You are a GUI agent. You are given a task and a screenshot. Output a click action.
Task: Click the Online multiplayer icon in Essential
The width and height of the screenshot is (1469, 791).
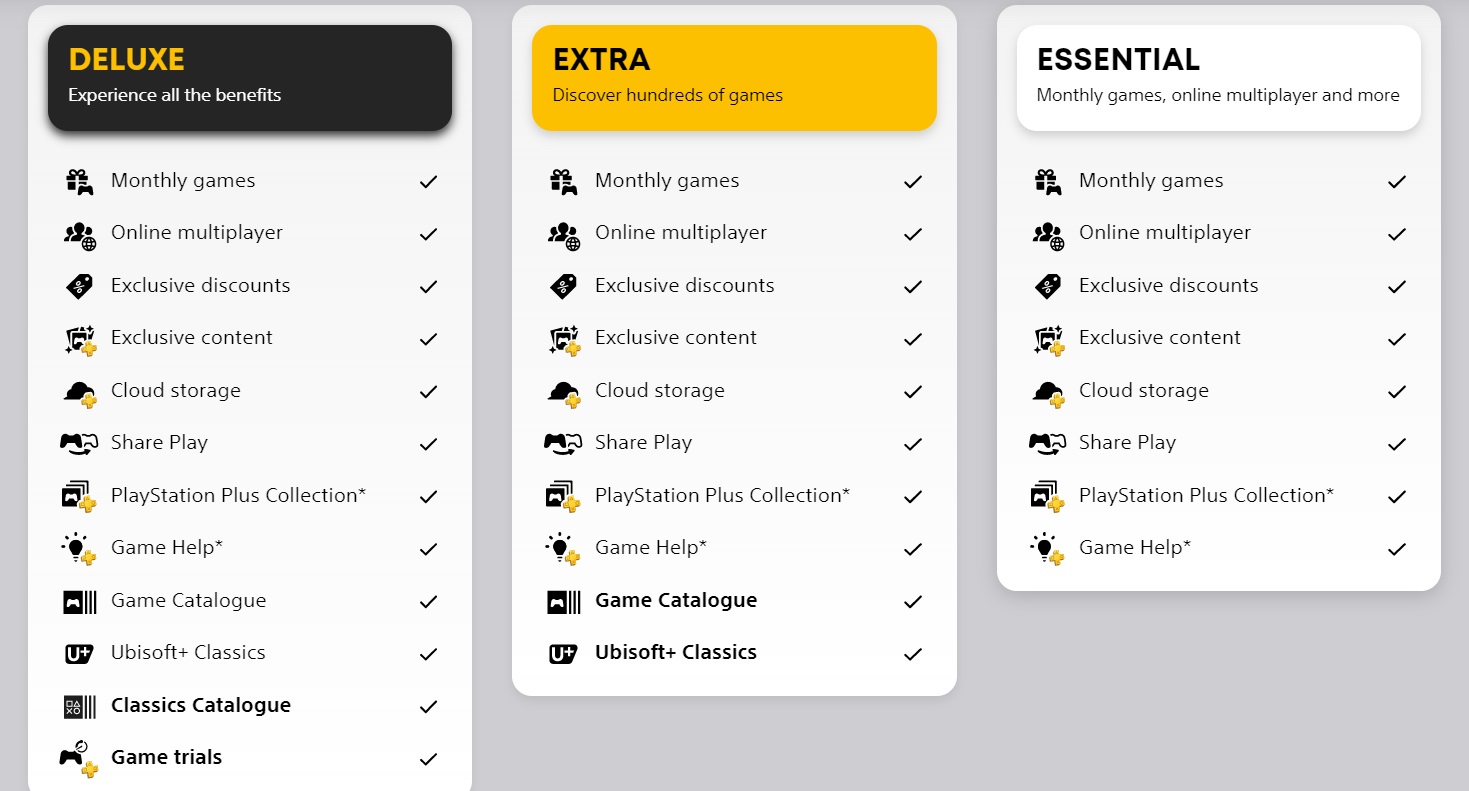point(1047,234)
